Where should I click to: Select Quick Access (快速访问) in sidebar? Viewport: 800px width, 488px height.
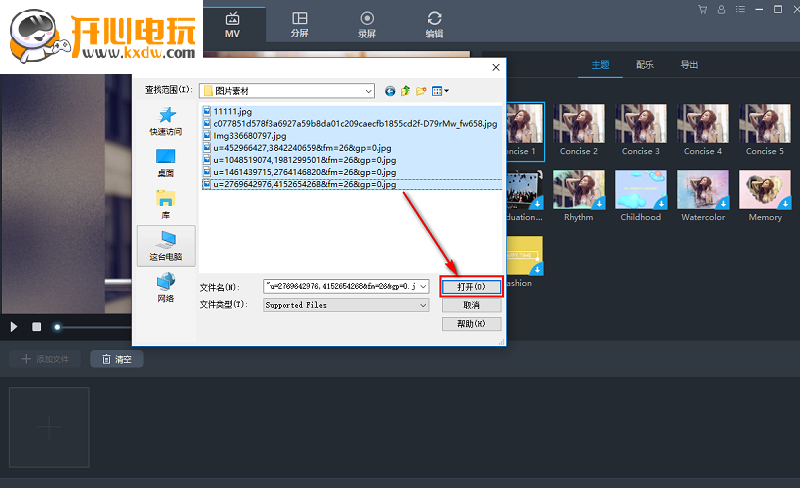166,120
